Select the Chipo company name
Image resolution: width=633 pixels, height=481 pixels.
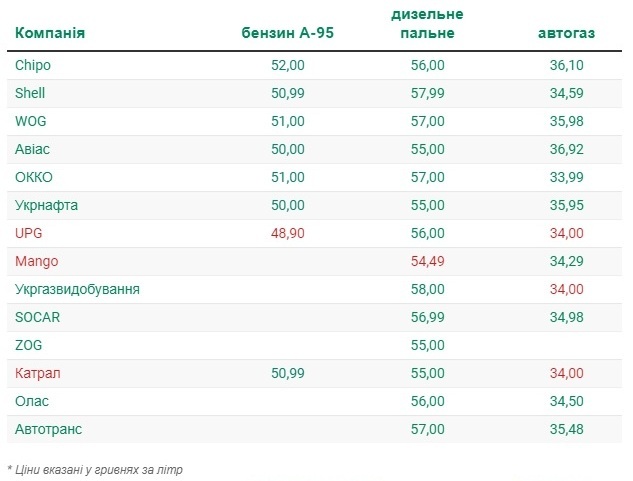[x=33, y=65]
